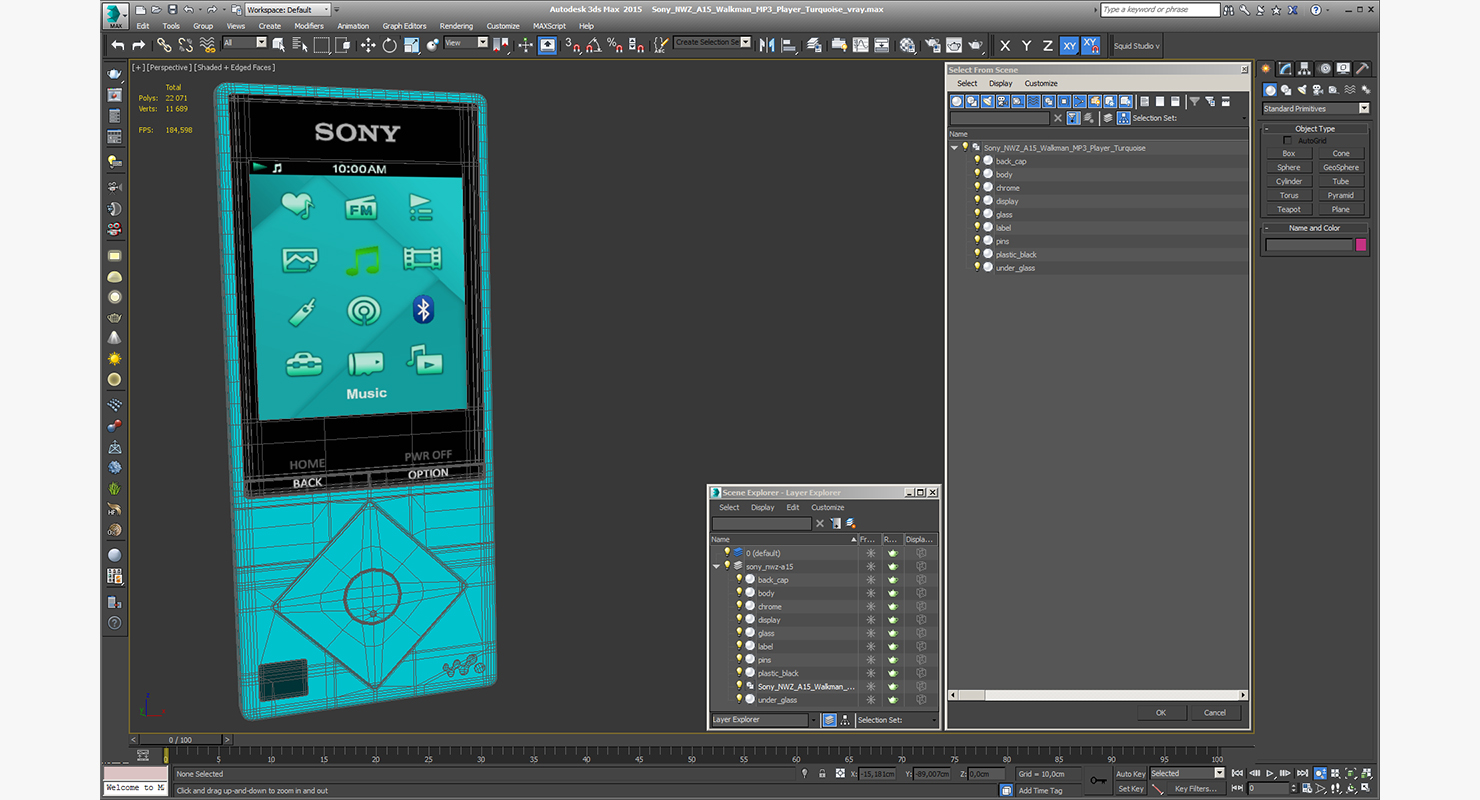Click the search field in Select From Scene

point(999,118)
